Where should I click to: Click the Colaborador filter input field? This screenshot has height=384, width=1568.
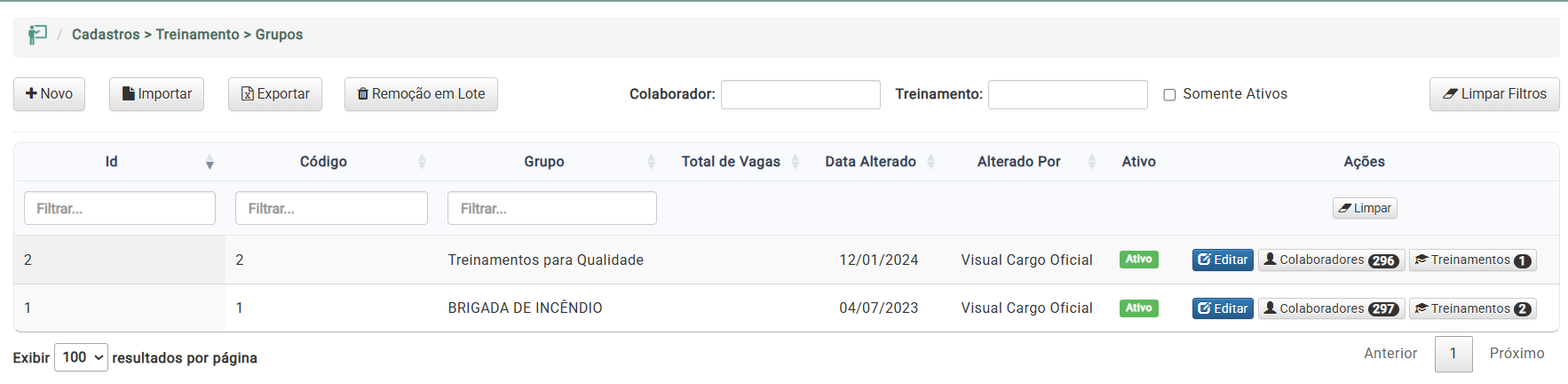(x=800, y=95)
